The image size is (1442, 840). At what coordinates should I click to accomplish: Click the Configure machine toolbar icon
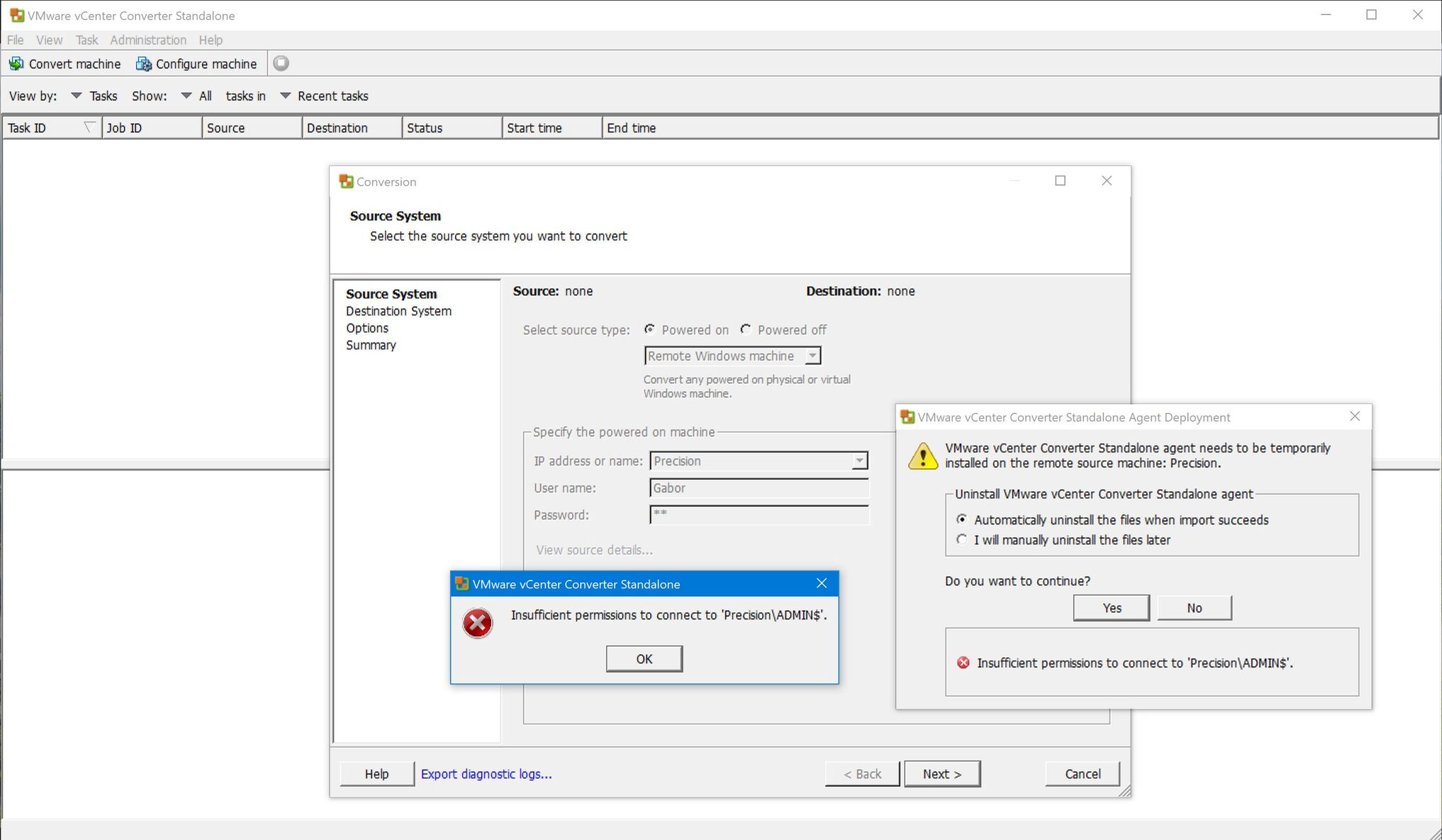point(143,64)
